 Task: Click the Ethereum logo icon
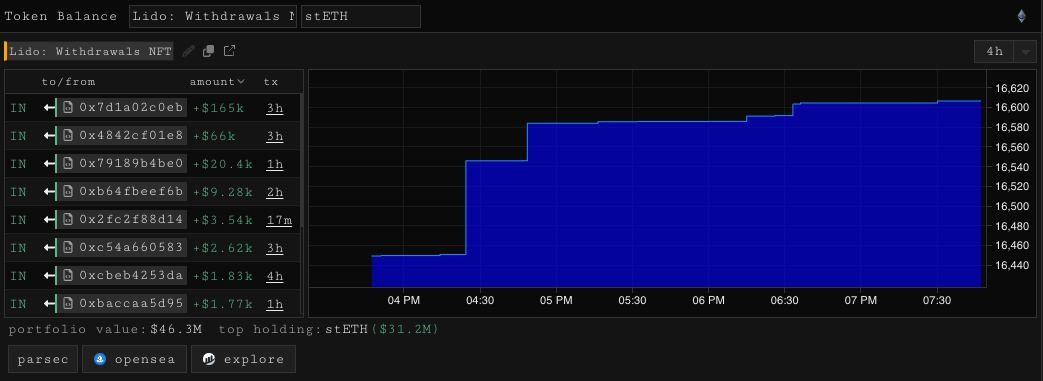point(1021,16)
